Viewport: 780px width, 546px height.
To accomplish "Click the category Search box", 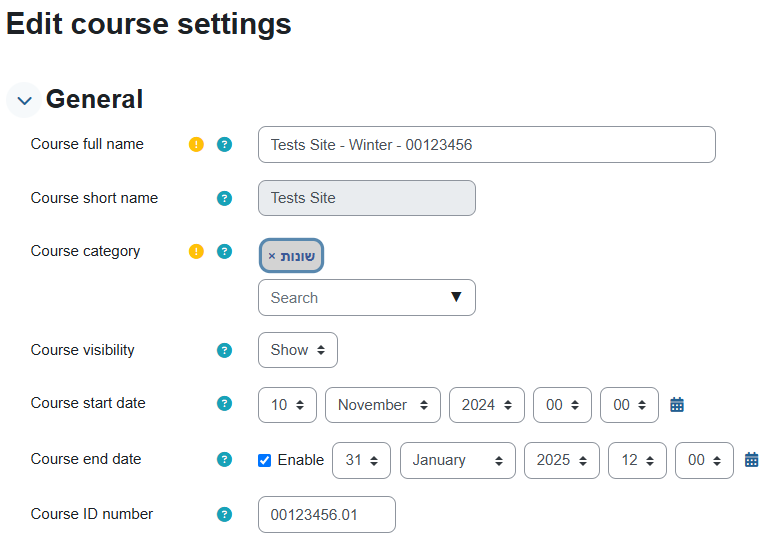I will coord(367,297).
